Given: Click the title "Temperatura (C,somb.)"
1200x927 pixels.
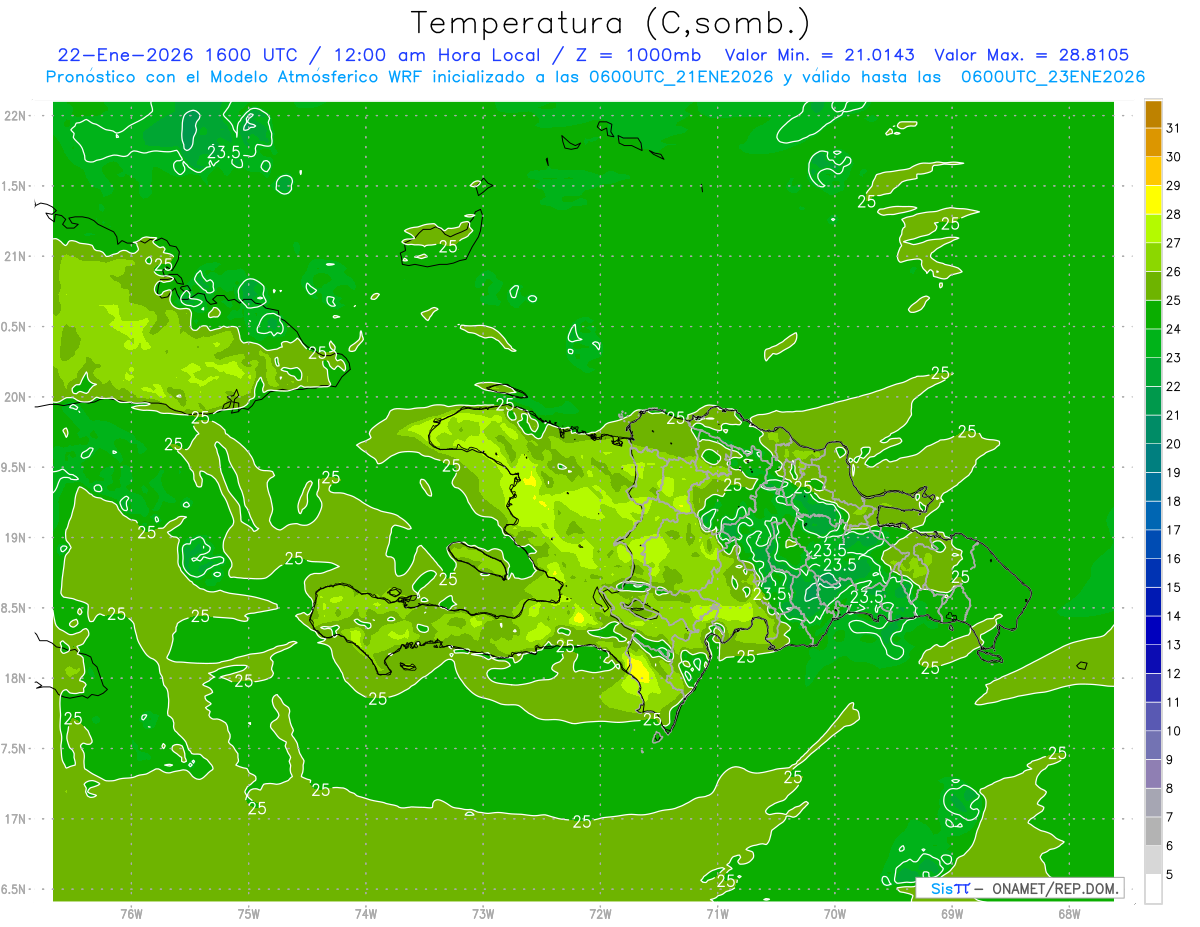Looking at the screenshot, I should pos(611,23).
